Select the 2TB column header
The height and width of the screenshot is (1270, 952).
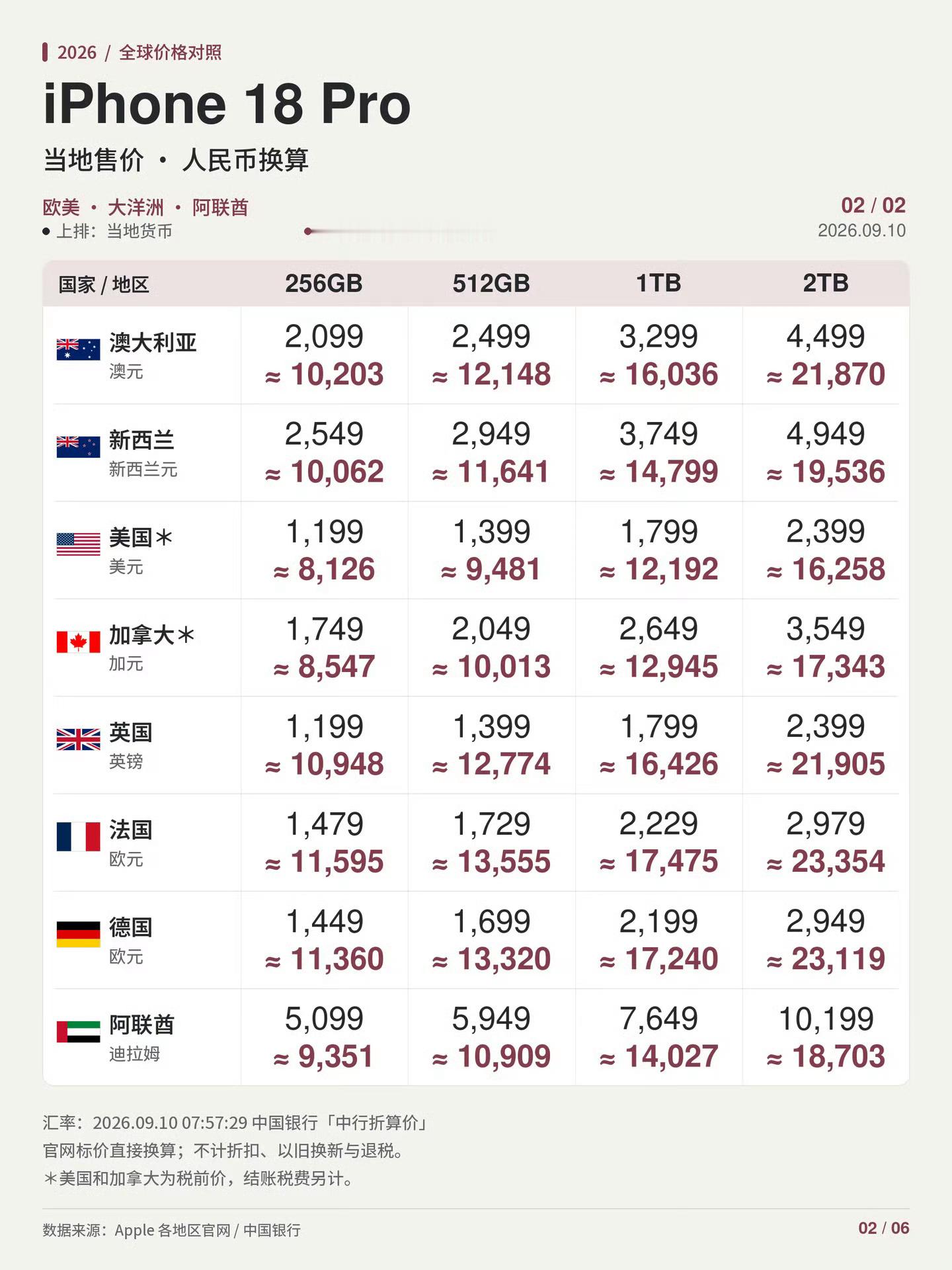[x=826, y=283]
